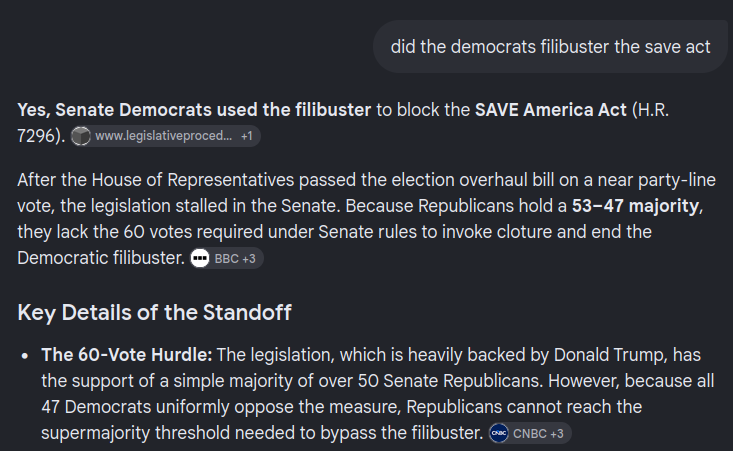This screenshot has height=451, width=733.
Task: Click the CNBC logo icon
Action: click(x=499, y=433)
